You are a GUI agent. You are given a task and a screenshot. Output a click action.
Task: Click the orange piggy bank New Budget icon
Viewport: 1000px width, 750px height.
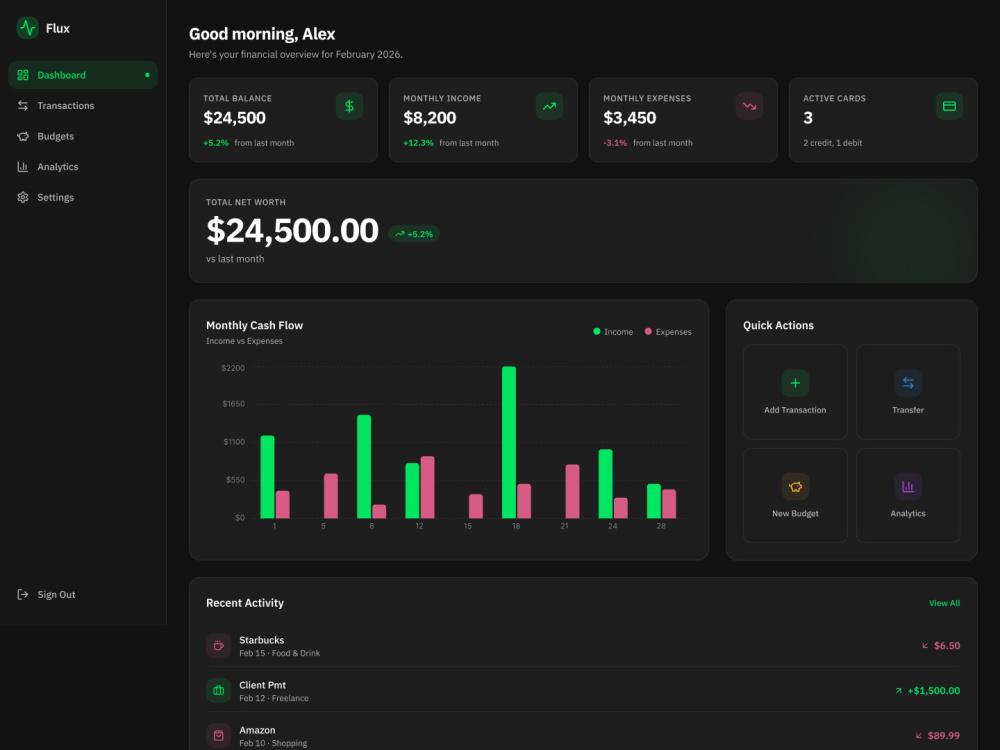[x=795, y=487]
